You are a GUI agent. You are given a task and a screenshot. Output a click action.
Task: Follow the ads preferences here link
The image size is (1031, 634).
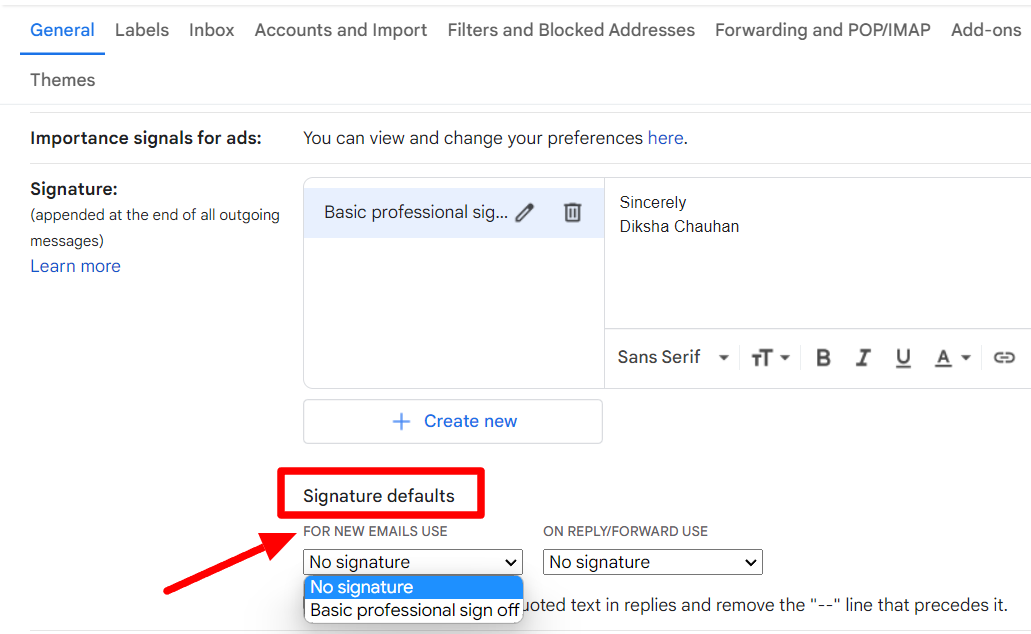pos(665,138)
